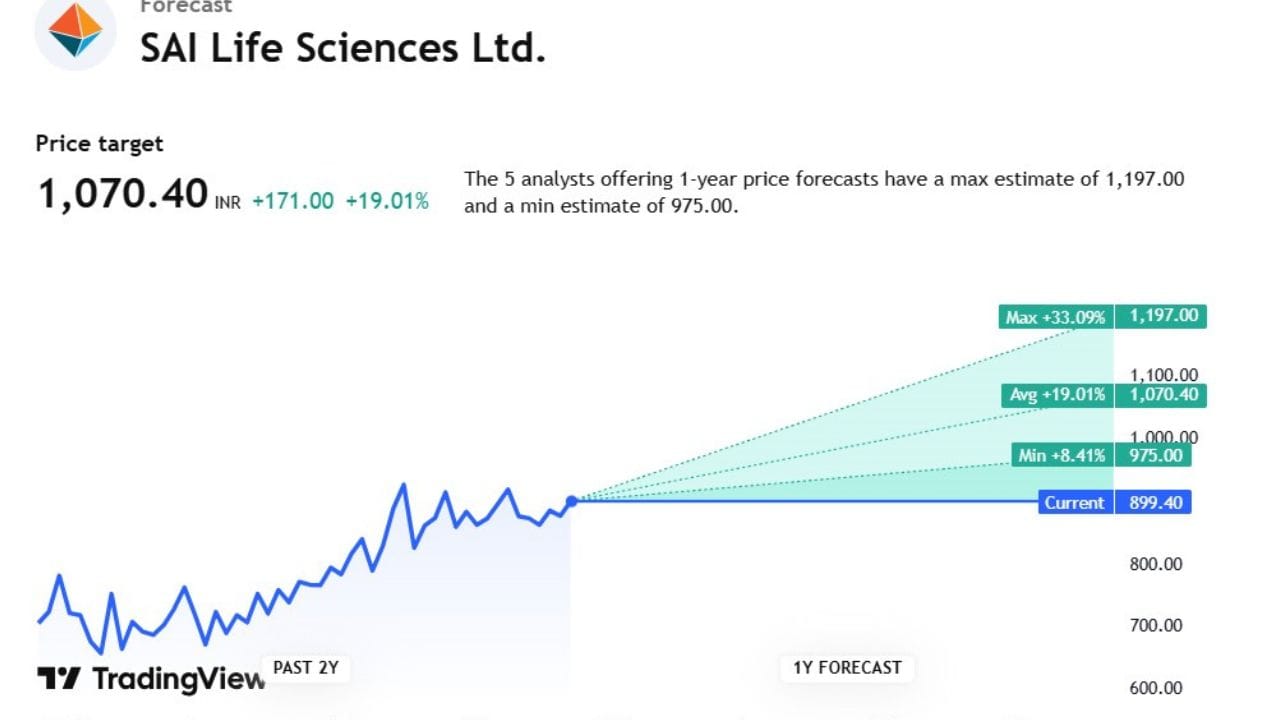Select the PAST 2Y label
The width and height of the screenshot is (1280, 720).
(x=306, y=667)
